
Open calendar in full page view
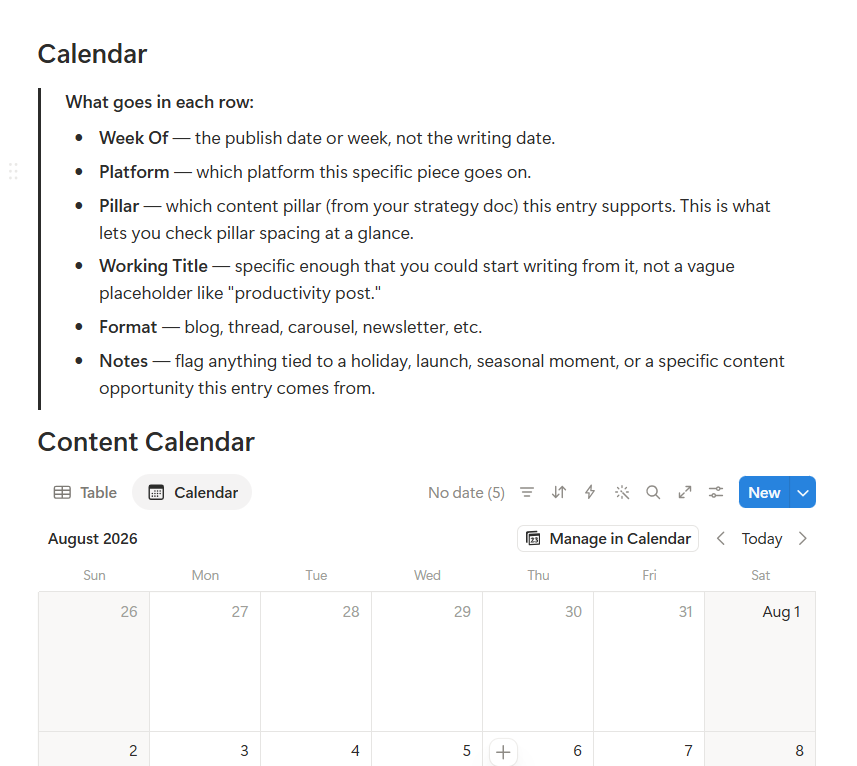(685, 492)
